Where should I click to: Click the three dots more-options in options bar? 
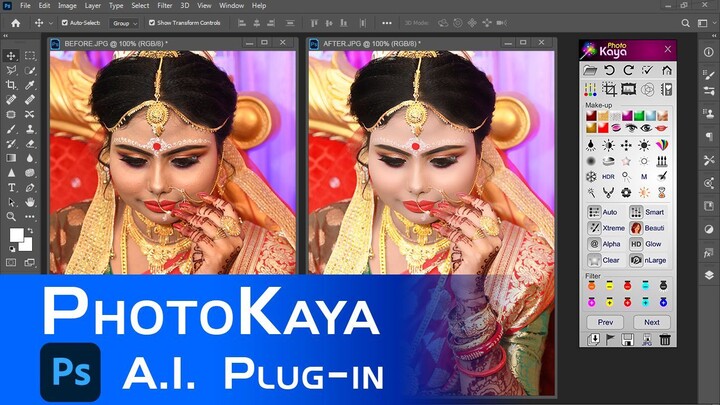(387, 23)
